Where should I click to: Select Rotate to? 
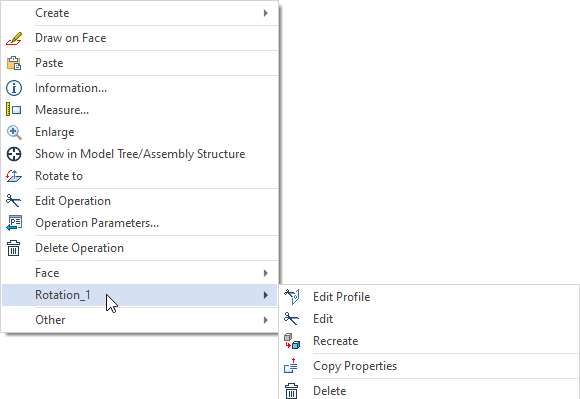point(140,176)
